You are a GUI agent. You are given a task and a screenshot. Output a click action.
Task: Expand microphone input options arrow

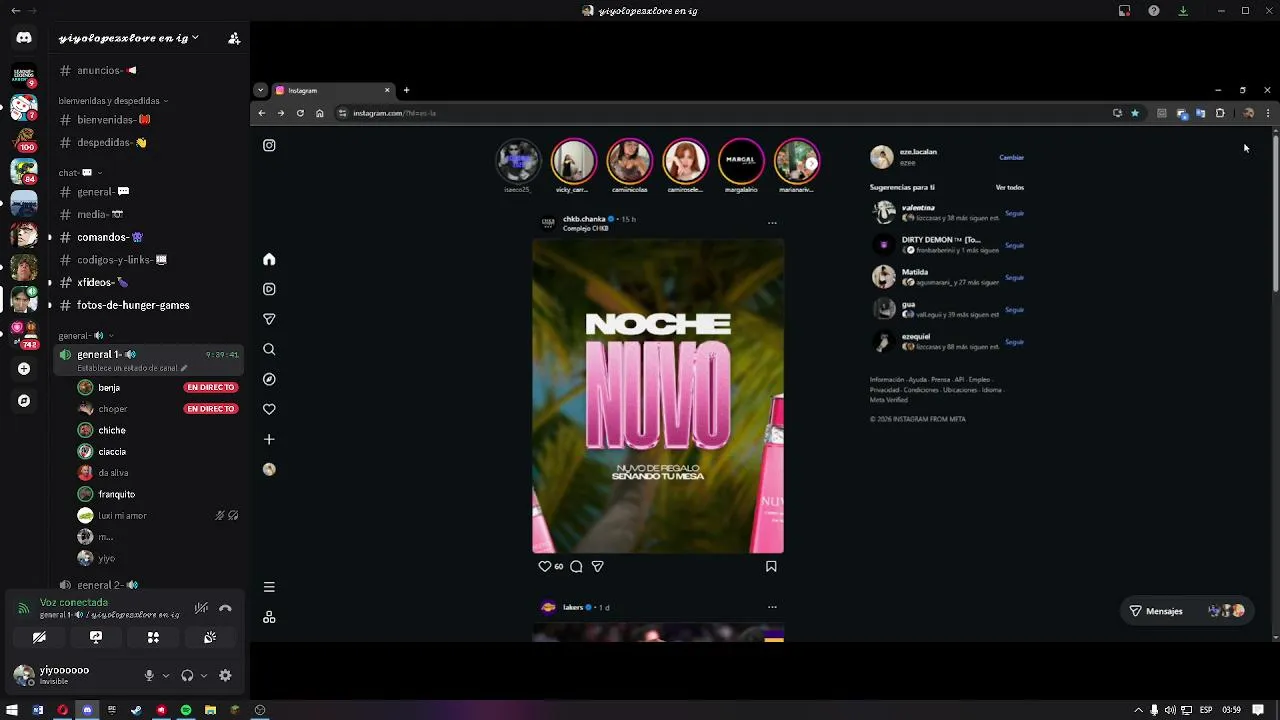click(166, 676)
